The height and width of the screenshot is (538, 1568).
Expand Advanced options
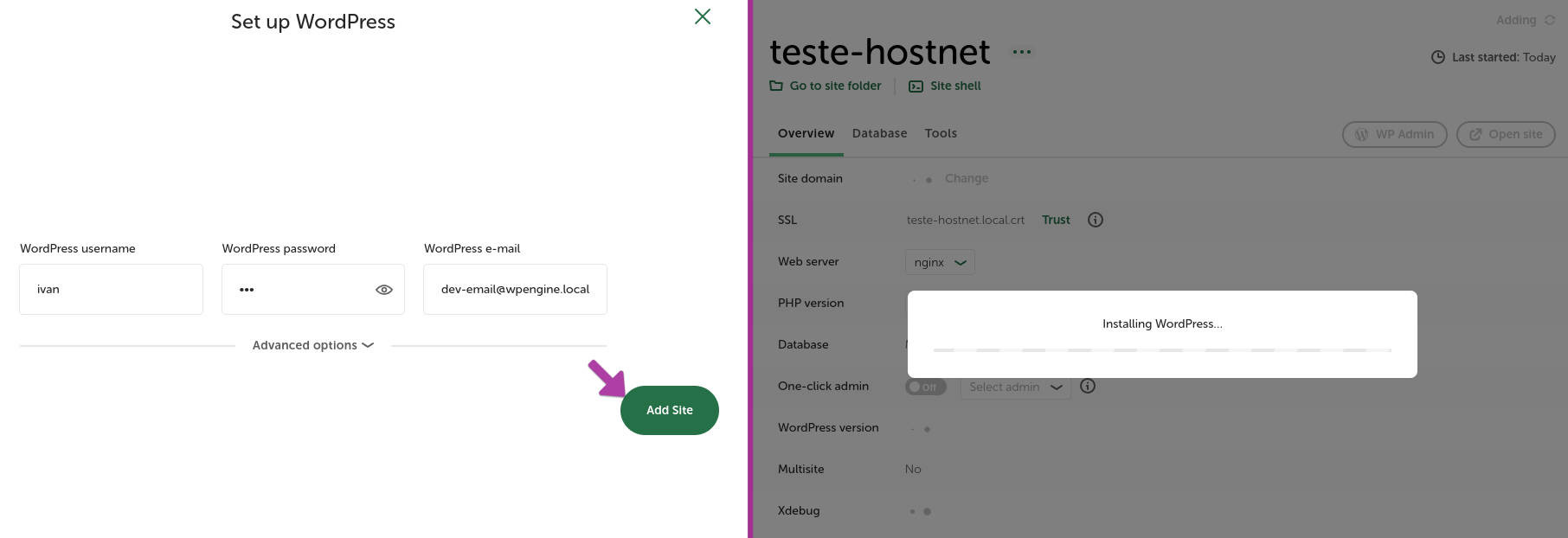point(313,345)
